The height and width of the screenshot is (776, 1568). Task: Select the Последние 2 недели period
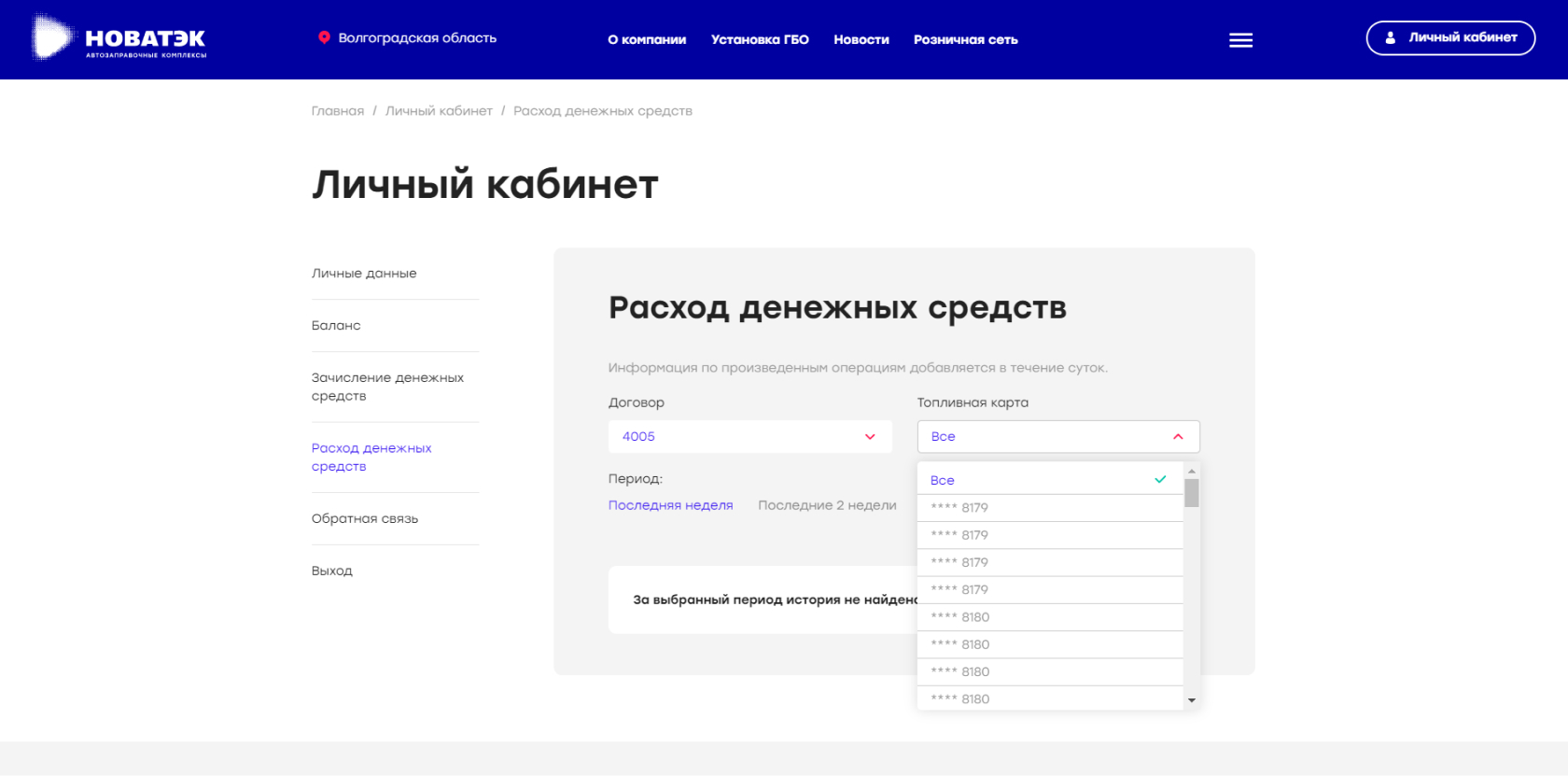pyautogui.click(x=827, y=505)
